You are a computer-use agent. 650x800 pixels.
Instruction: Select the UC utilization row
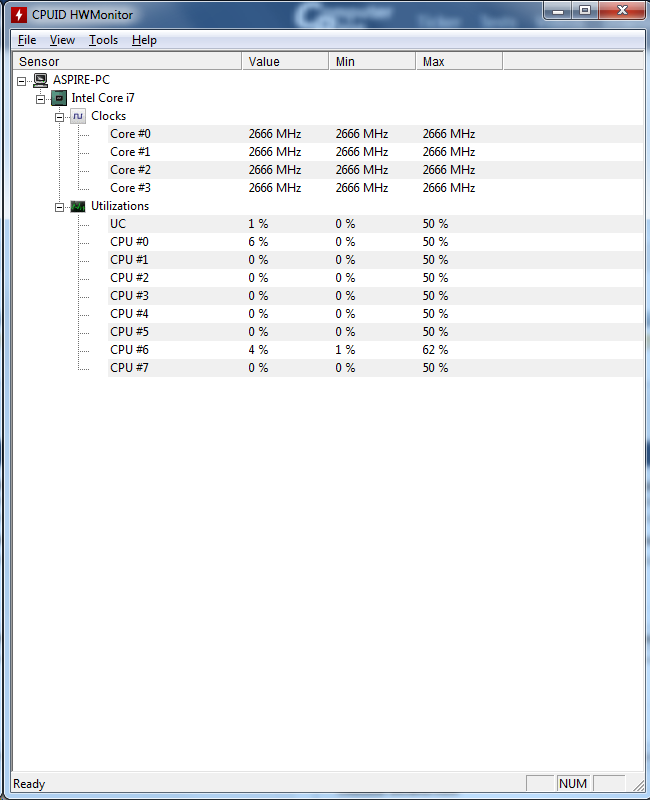(x=376, y=224)
